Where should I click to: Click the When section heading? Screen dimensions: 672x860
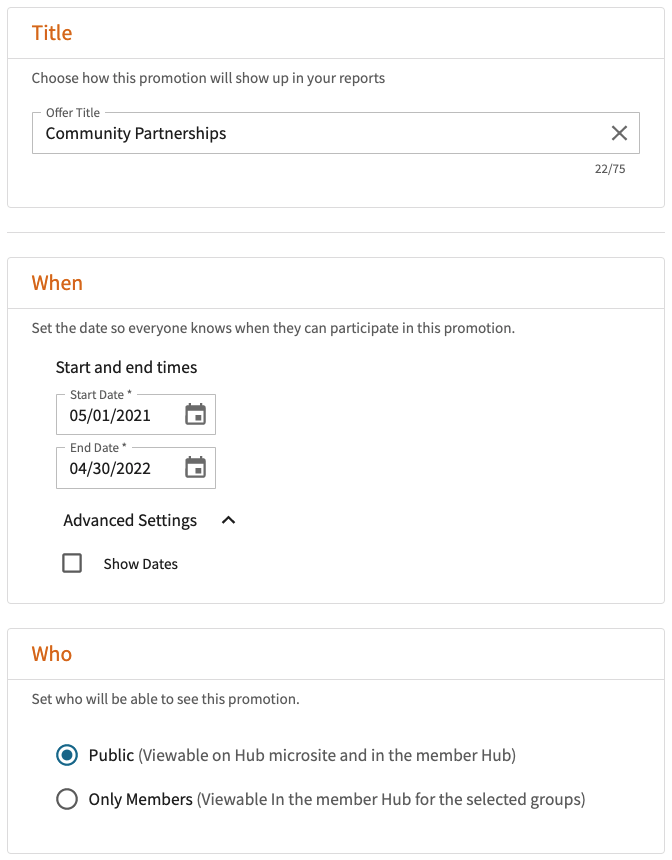57,283
